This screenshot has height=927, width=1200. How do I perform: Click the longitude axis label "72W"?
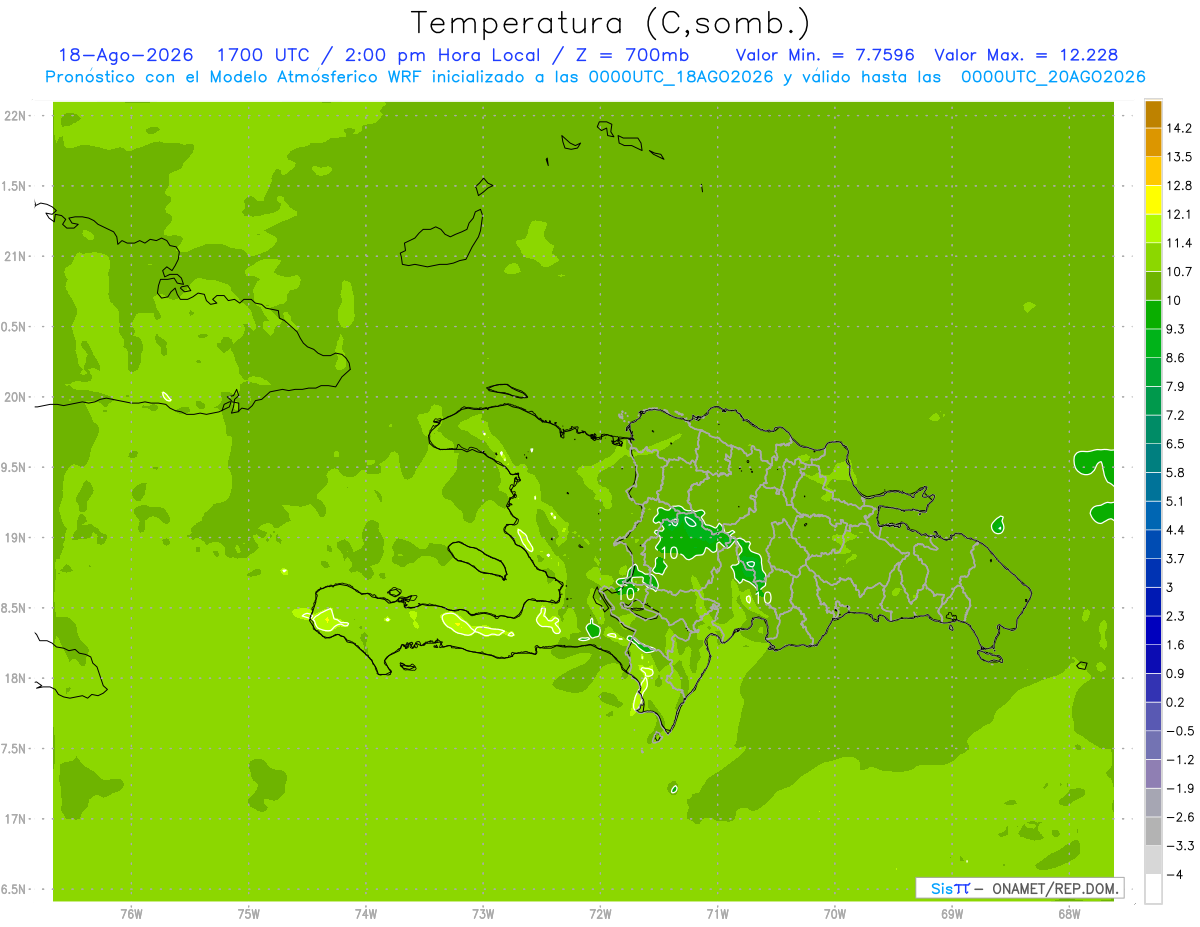[600, 913]
